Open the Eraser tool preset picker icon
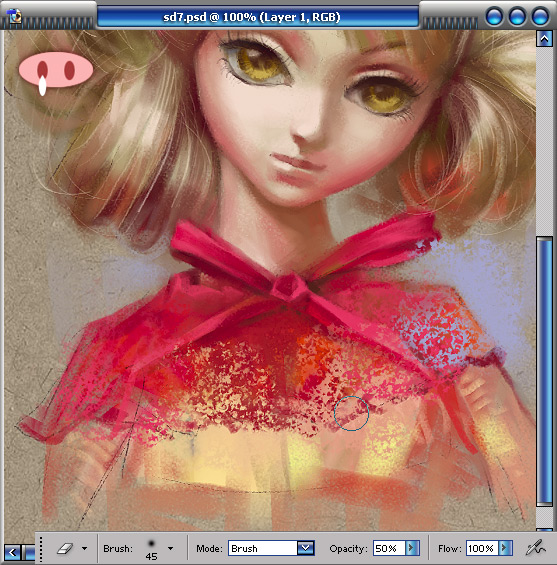This screenshot has height=565, width=557. [x=65, y=548]
